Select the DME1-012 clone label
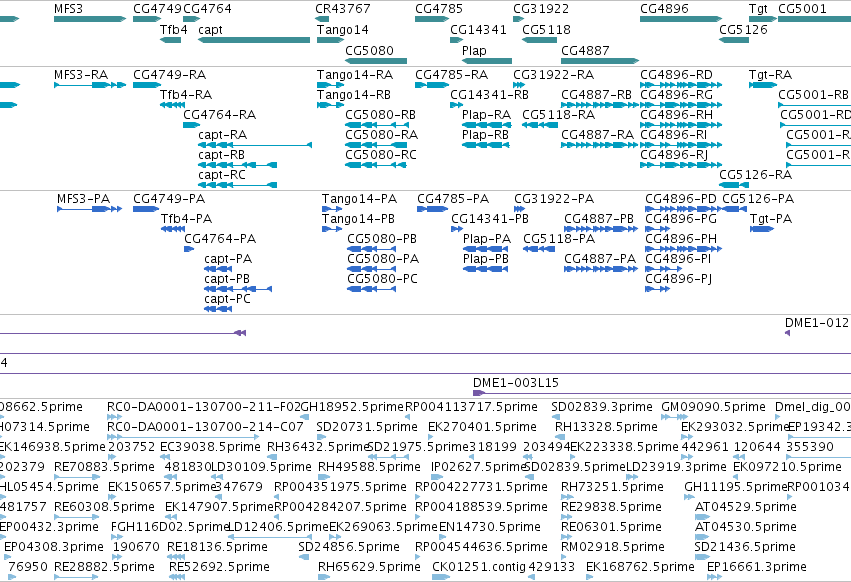 (817, 322)
